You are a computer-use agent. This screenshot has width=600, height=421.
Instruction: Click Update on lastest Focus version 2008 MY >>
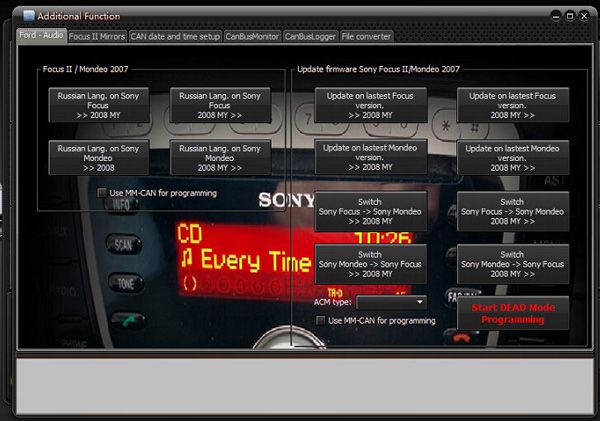click(x=513, y=105)
